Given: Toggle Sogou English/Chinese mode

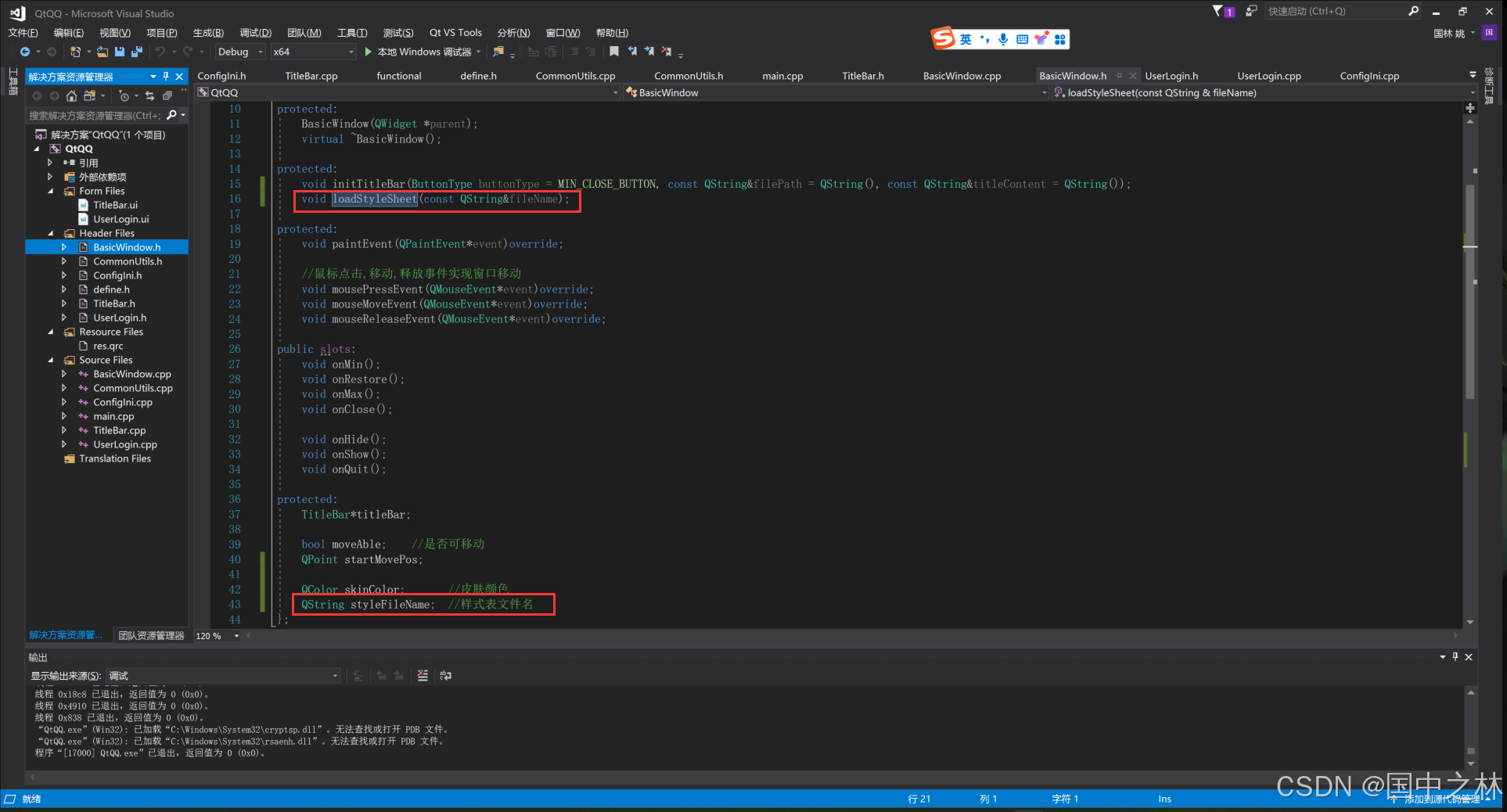Looking at the screenshot, I should [x=966, y=39].
